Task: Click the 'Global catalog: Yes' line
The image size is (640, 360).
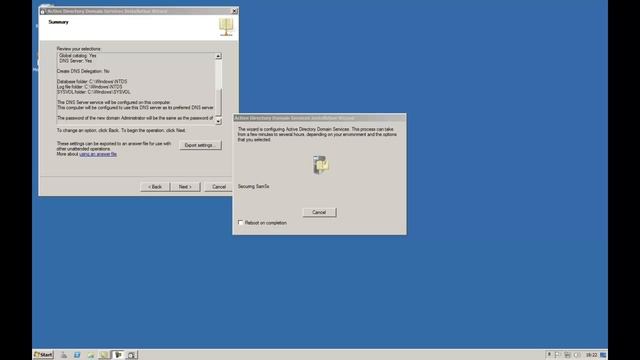Action: (x=78, y=56)
